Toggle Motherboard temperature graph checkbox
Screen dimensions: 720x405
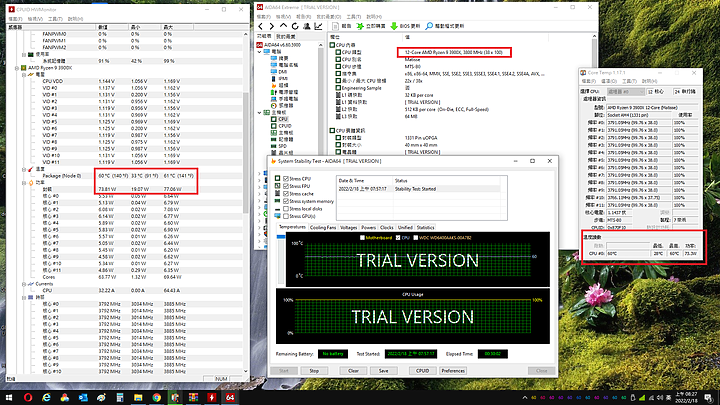pyautogui.click(x=362, y=238)
